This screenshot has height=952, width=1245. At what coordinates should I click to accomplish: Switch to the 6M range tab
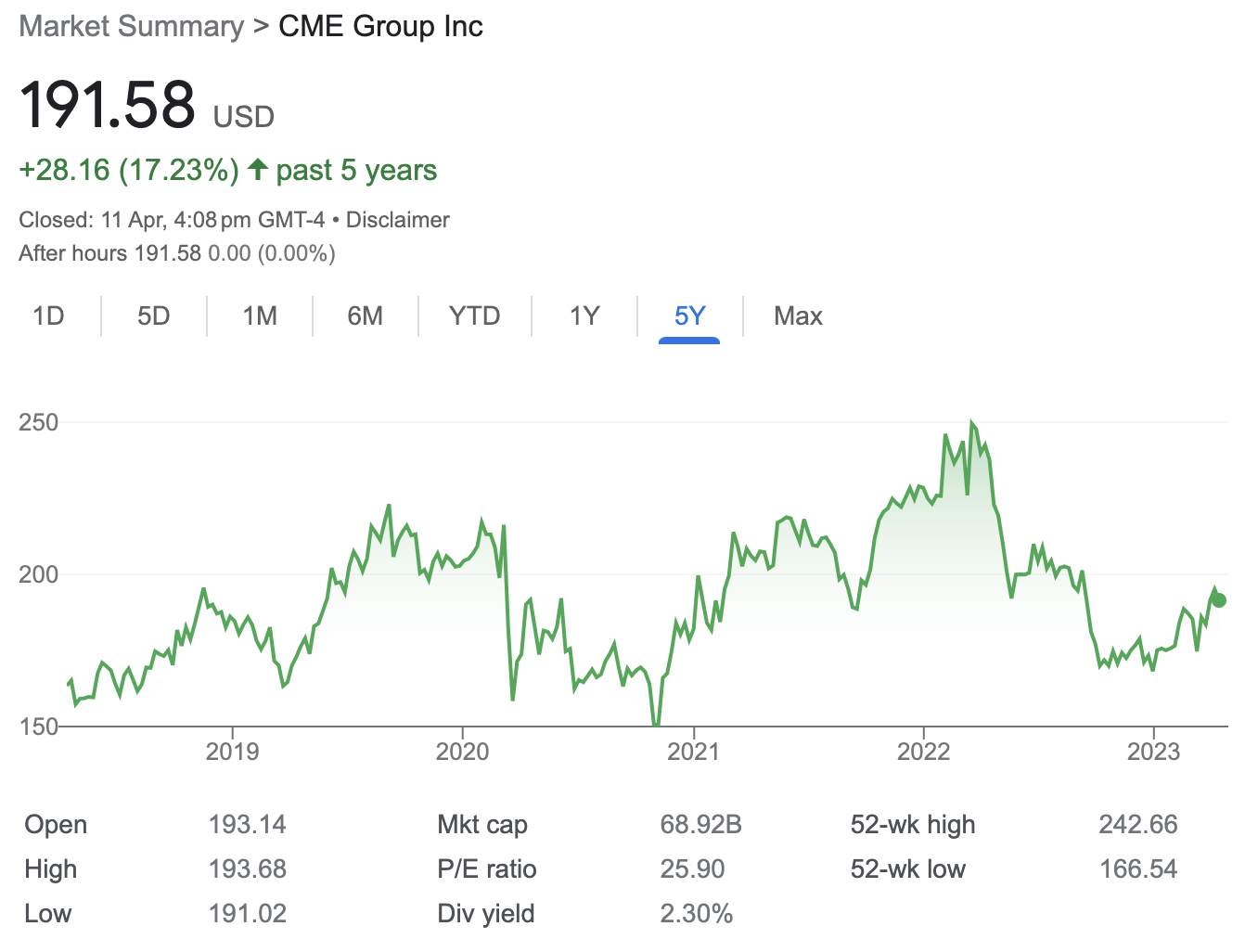point(366,316)
